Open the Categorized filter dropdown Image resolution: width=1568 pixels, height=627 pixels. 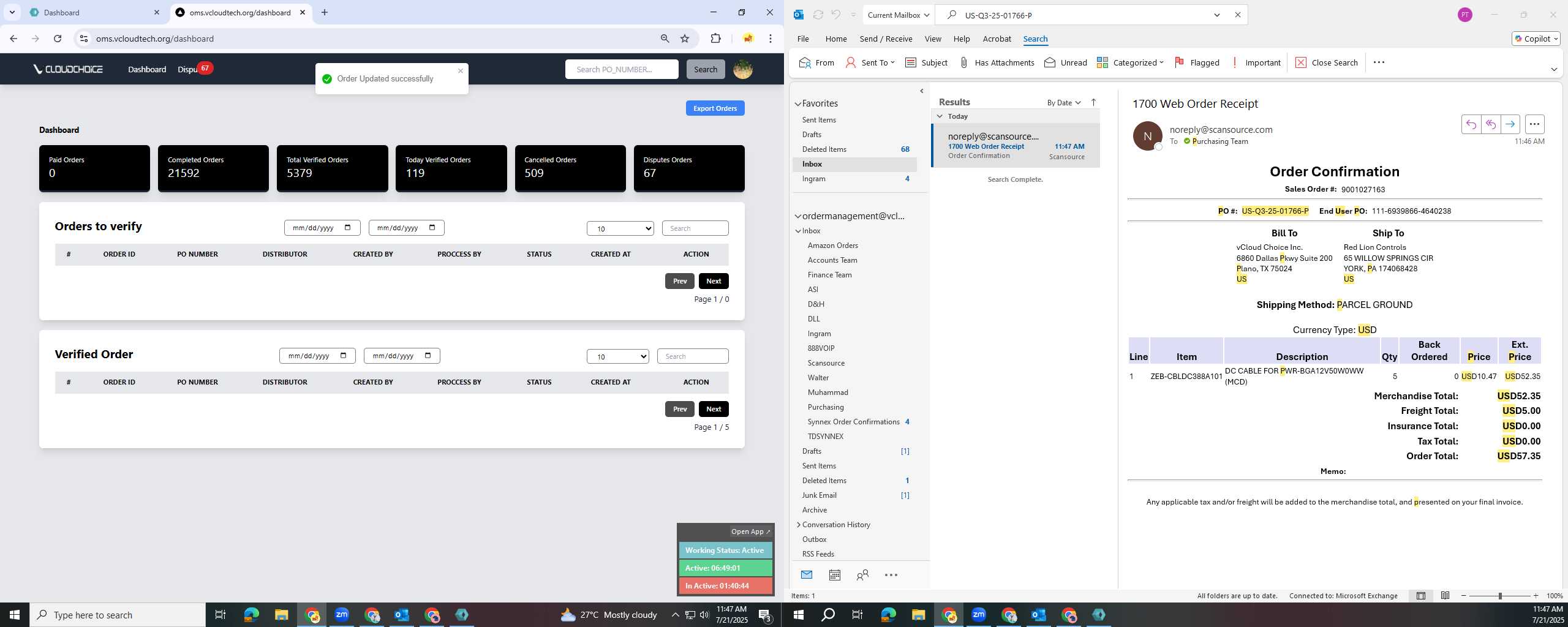point(1130,62)
